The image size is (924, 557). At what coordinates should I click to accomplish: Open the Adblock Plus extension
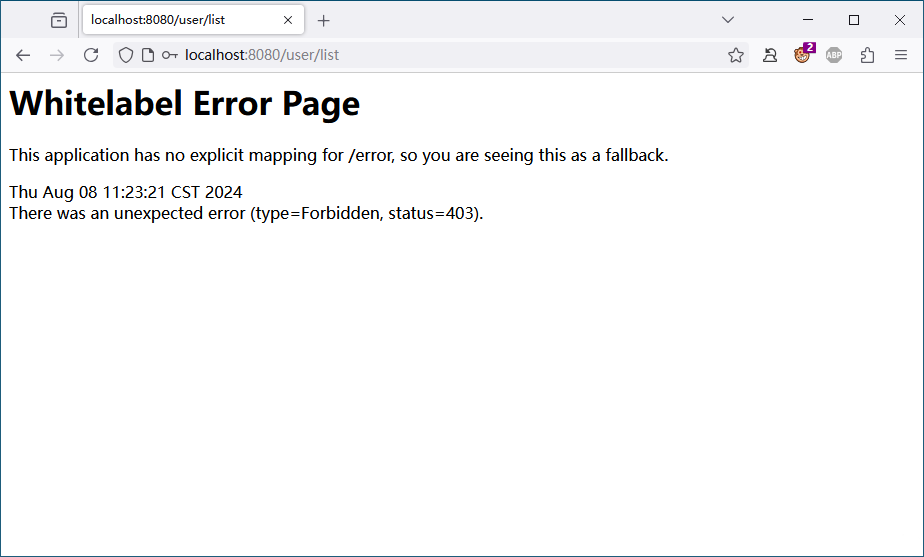834,55
